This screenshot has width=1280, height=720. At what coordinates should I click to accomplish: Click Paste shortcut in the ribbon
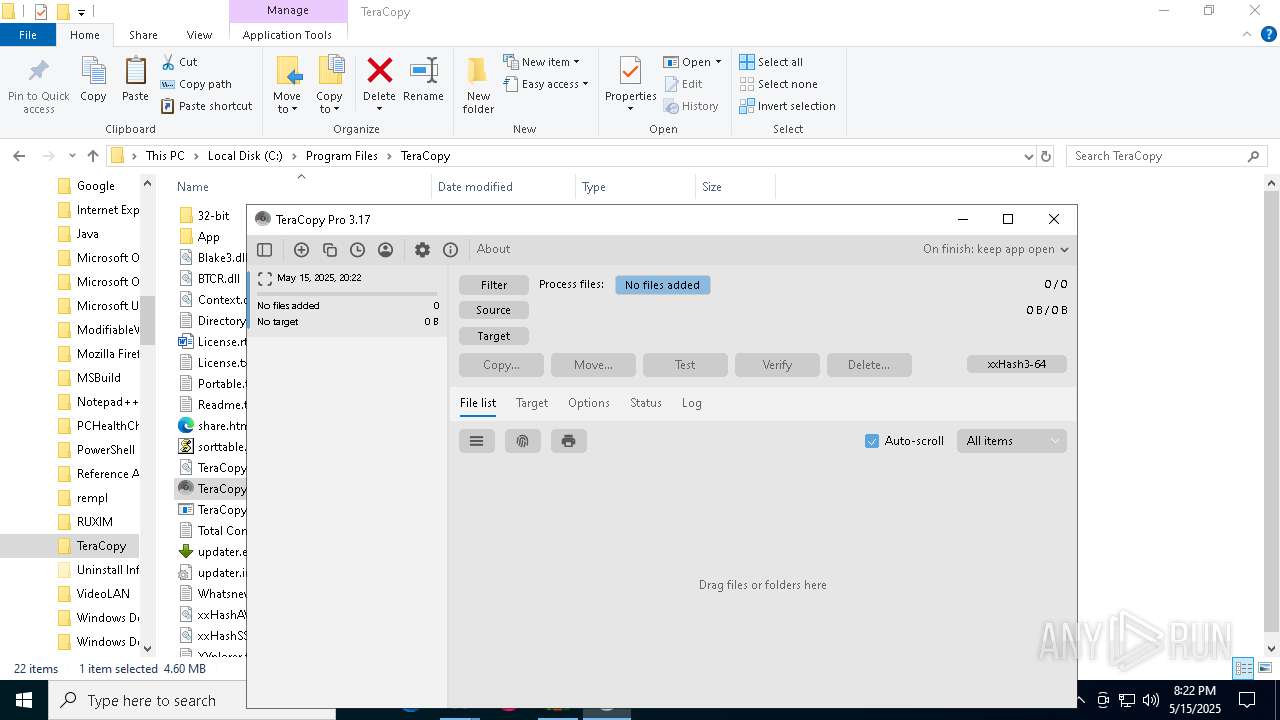pyautogui.click(x=206, y=106)
